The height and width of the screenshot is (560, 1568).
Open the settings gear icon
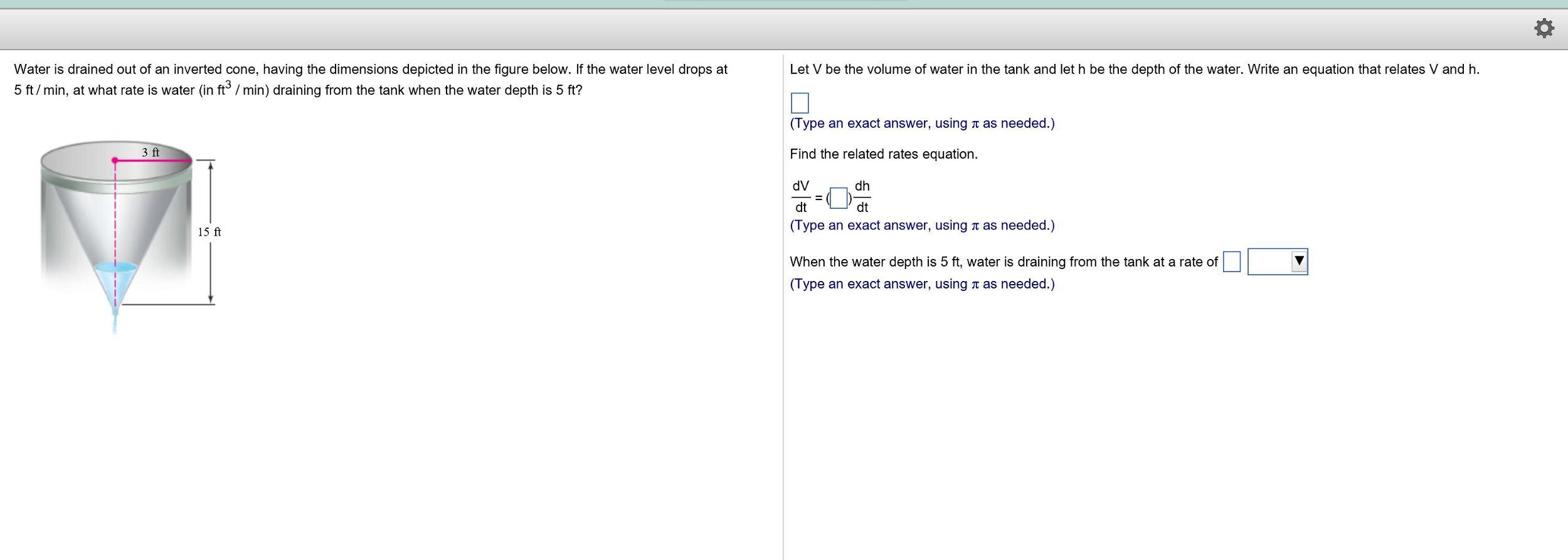click(1545, 27)
